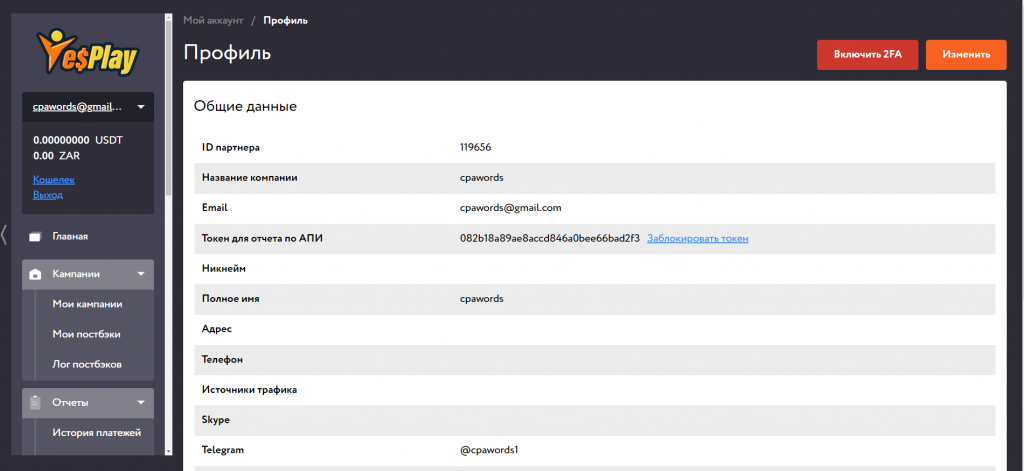
Task: Click the Включить 2FA button
Action: (x=868, y=55)
